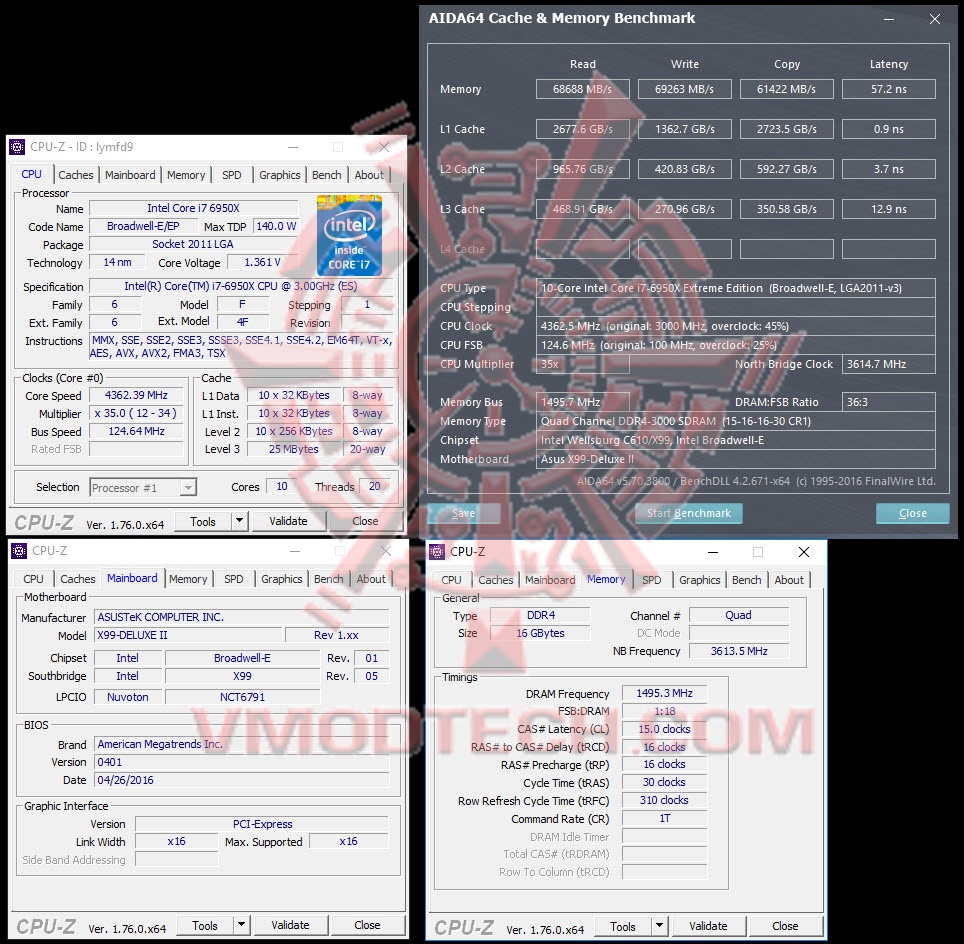Image resolution: width=964 pixels, height=944 pixels.
Task: Click Bus Speed value 124.64 MHz
Action: click(x=136, y=431)
